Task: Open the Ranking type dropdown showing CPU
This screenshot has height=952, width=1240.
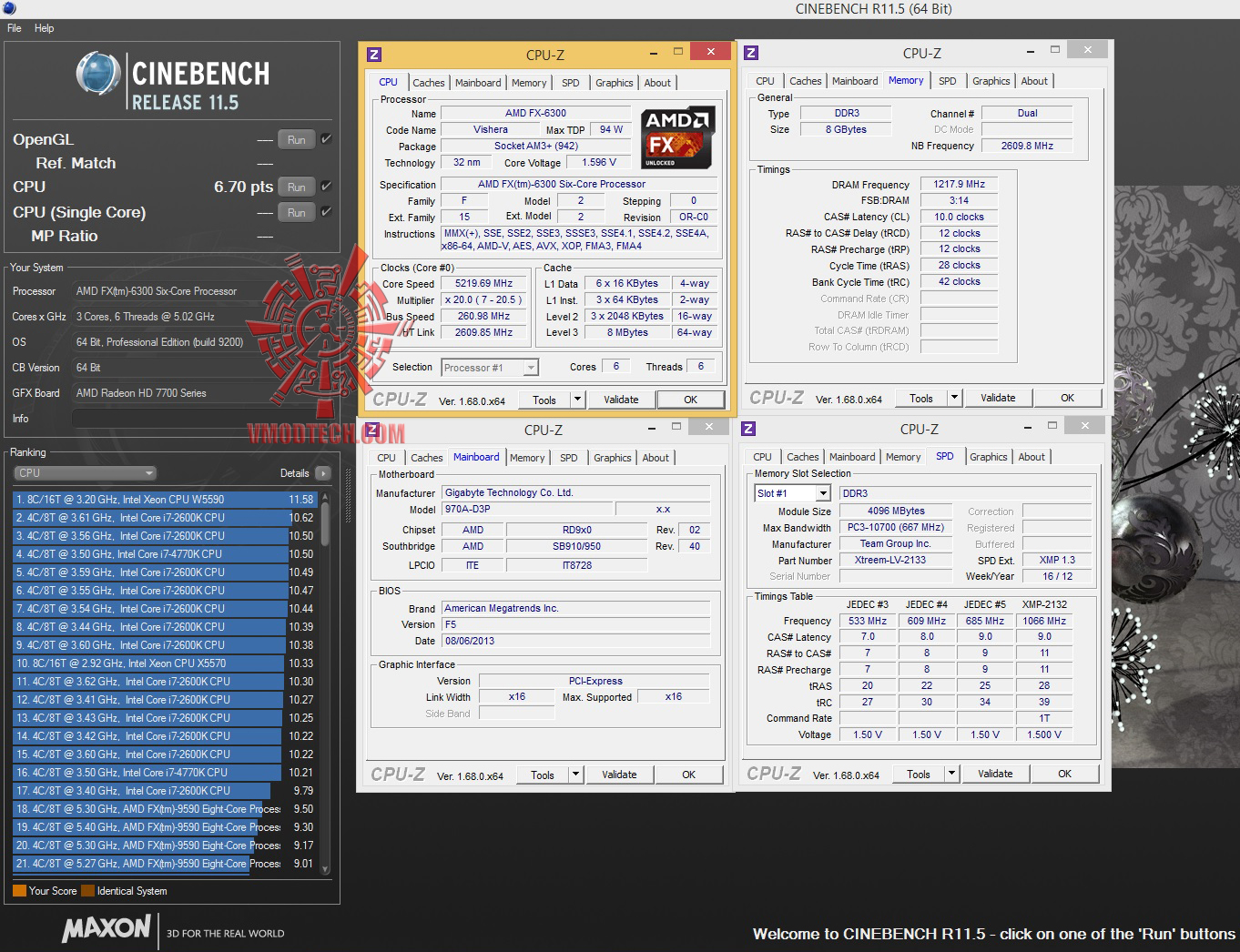Action: coord(86,473)
